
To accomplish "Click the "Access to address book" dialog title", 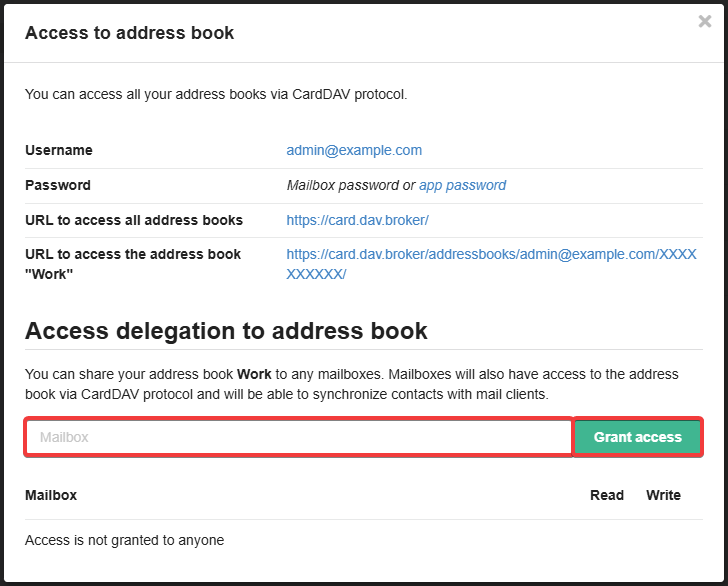I will (x=129, y=33).
